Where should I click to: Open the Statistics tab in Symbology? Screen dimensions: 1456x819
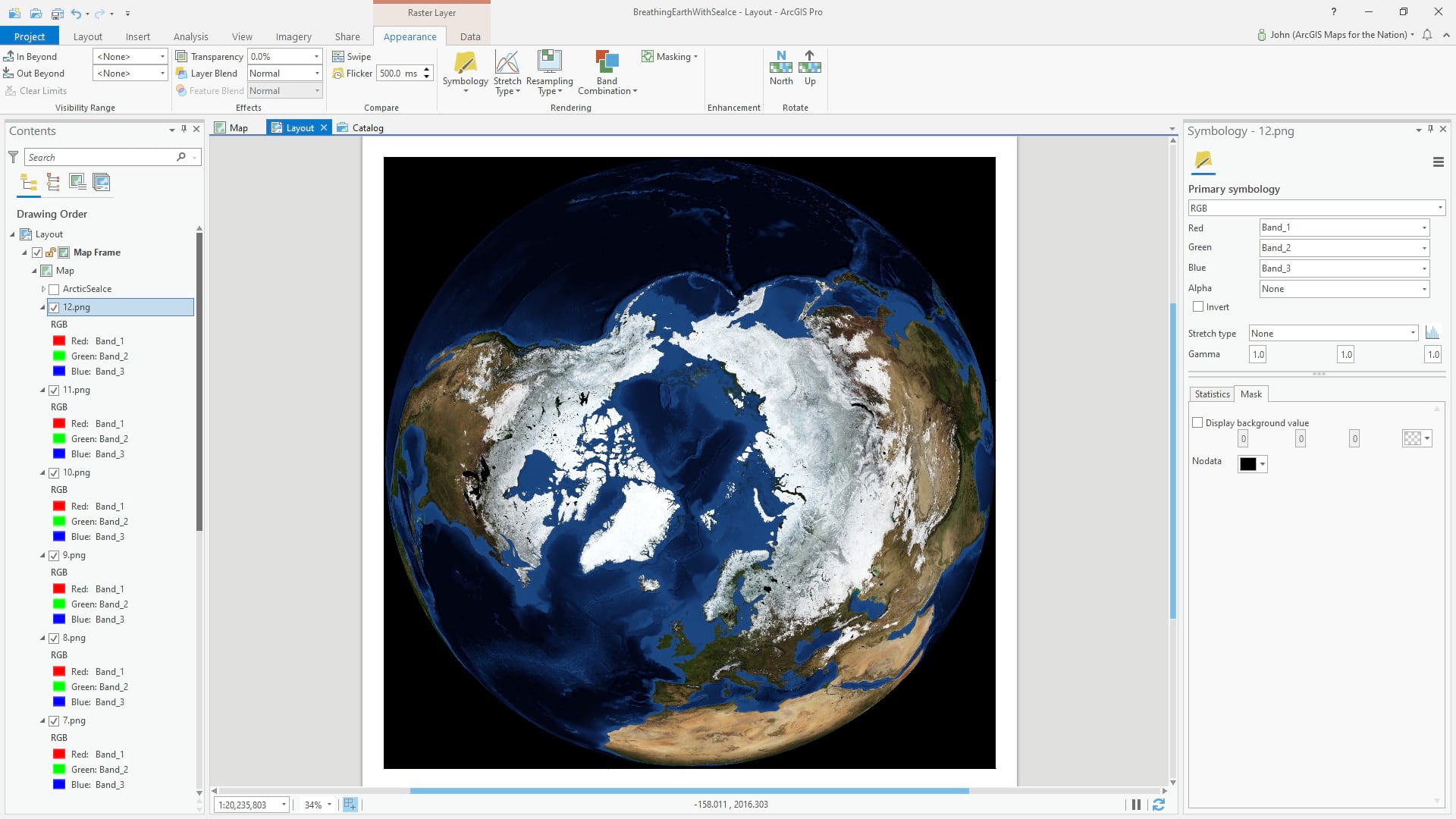tap(1212, 394)
